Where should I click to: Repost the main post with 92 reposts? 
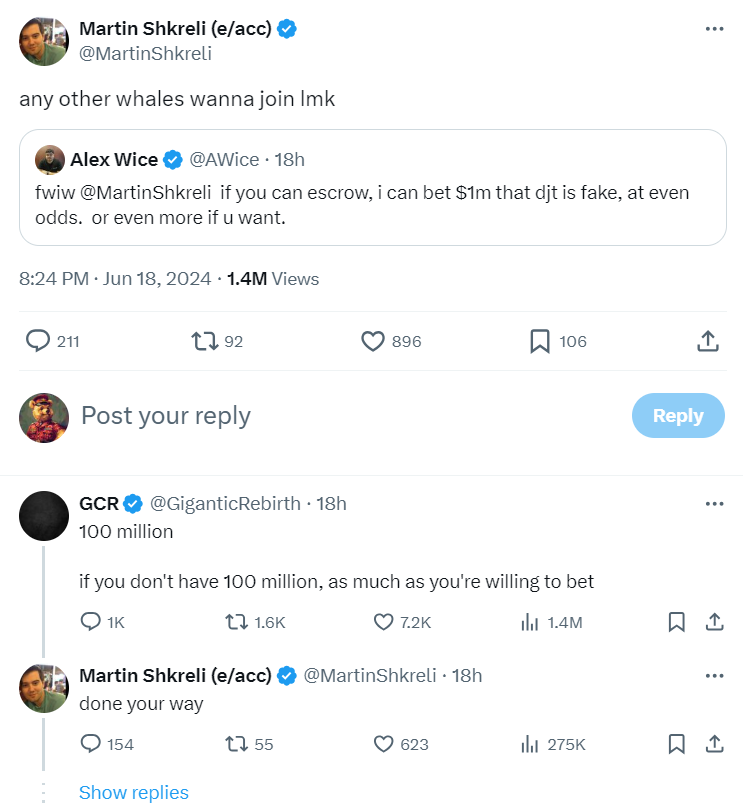[x=203, y=341]
